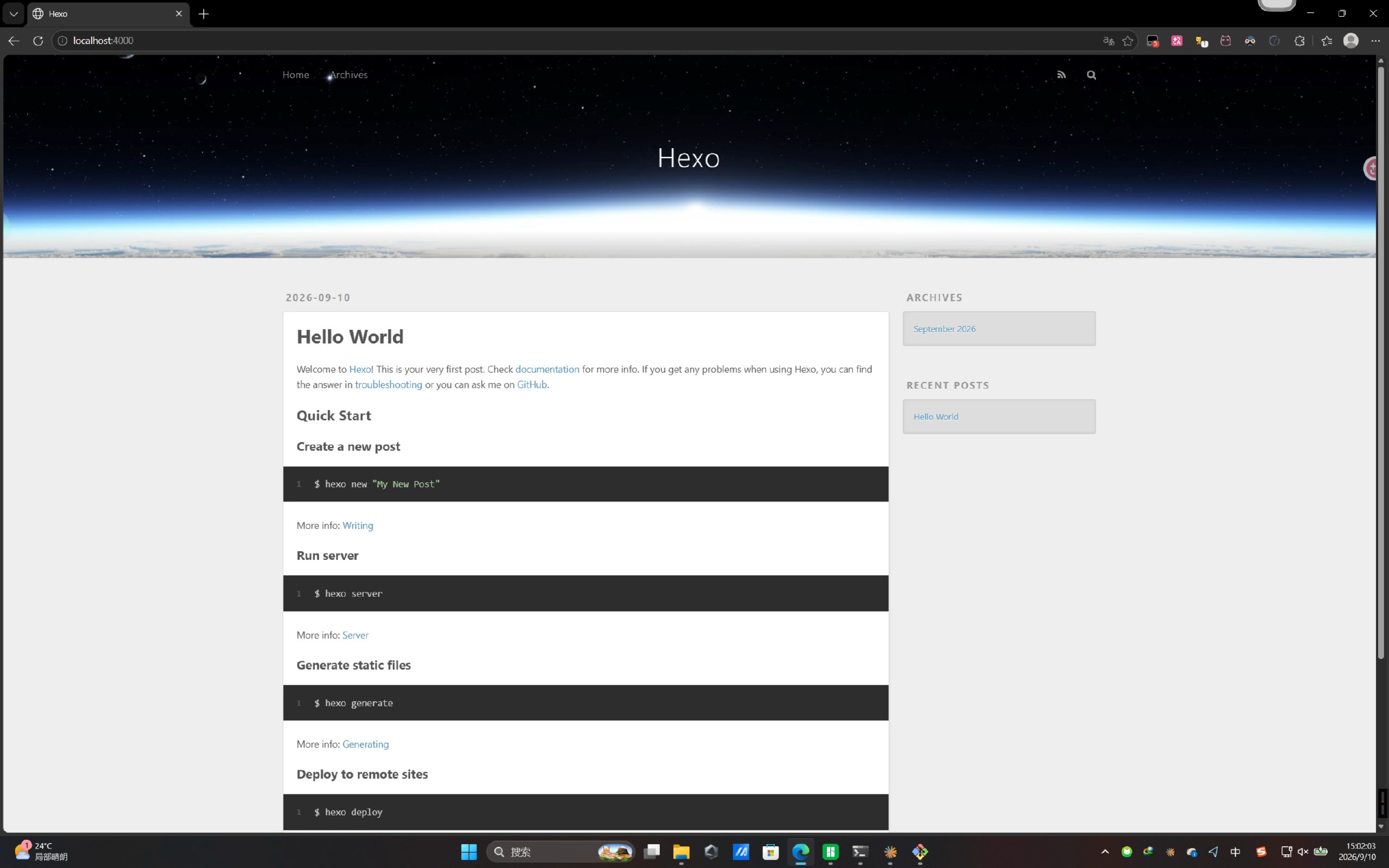Open the Favorites hub icon
1389x868 pixels.
click(x=1327, y=41)
